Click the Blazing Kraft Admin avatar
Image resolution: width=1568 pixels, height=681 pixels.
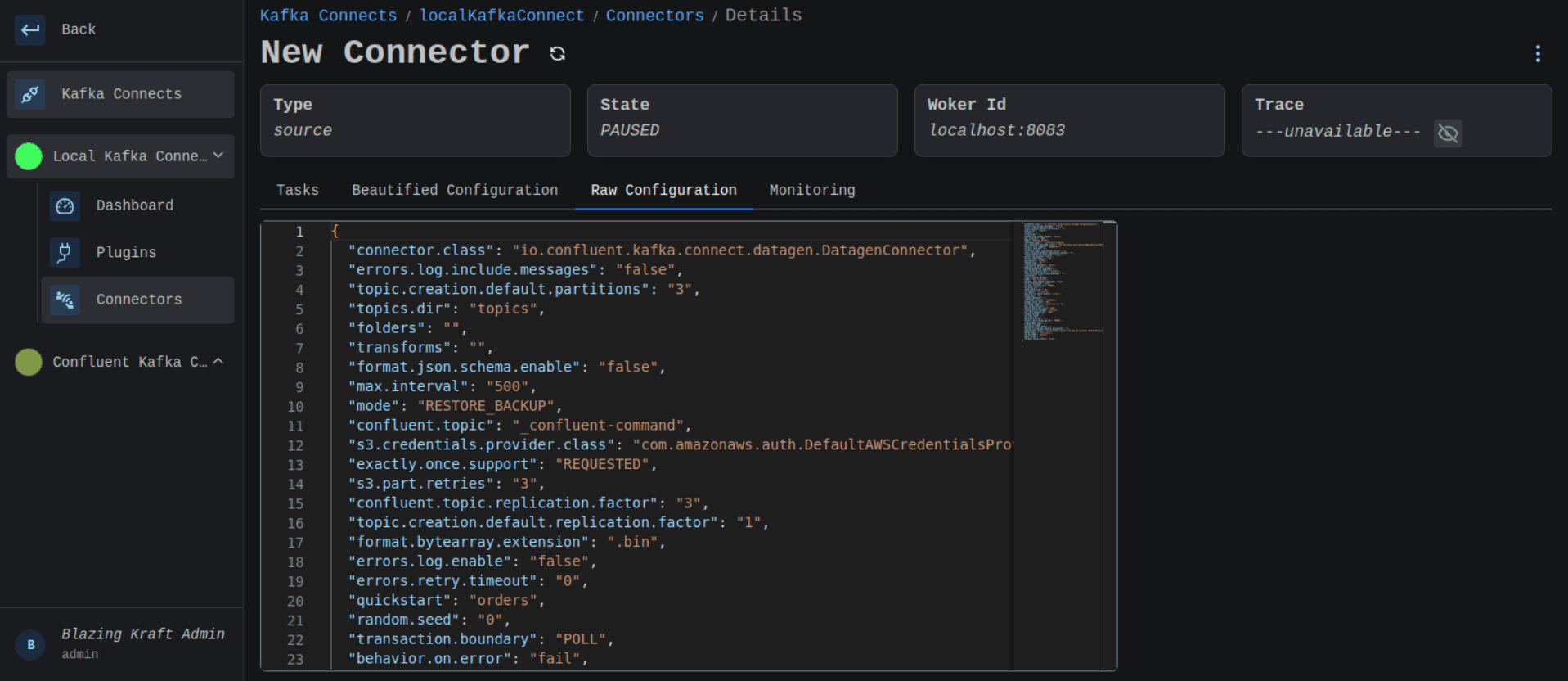31,644
